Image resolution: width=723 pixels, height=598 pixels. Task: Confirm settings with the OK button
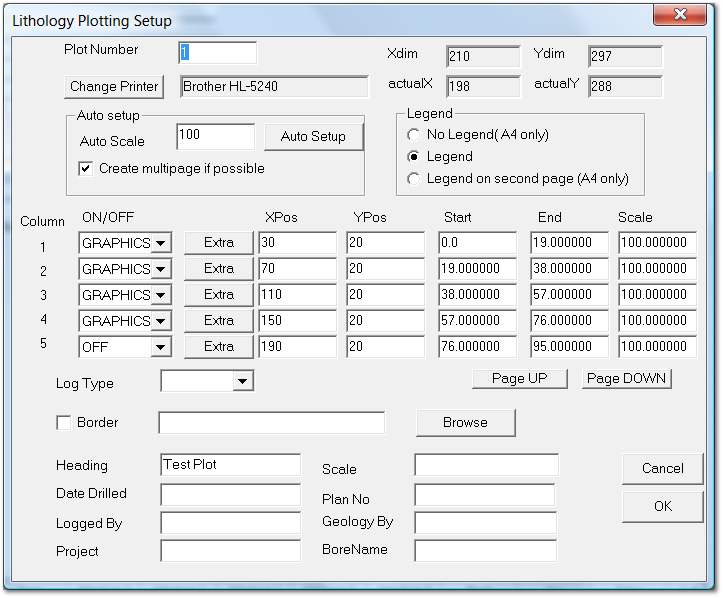click(662, 506)
